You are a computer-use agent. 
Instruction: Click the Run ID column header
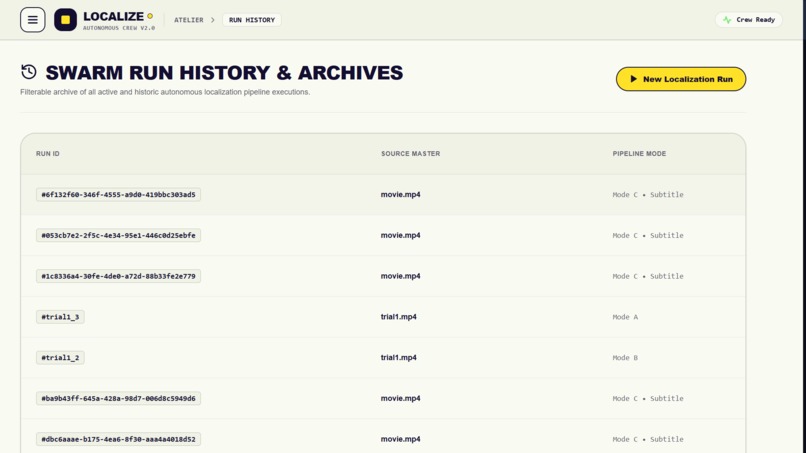click(x=48, y=154)
